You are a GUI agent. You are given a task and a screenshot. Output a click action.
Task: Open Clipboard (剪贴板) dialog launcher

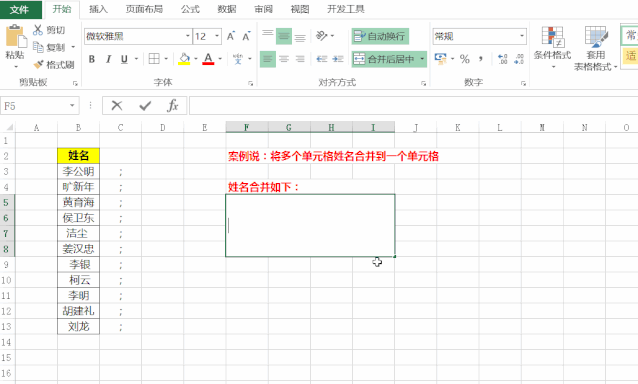point(75,83)
